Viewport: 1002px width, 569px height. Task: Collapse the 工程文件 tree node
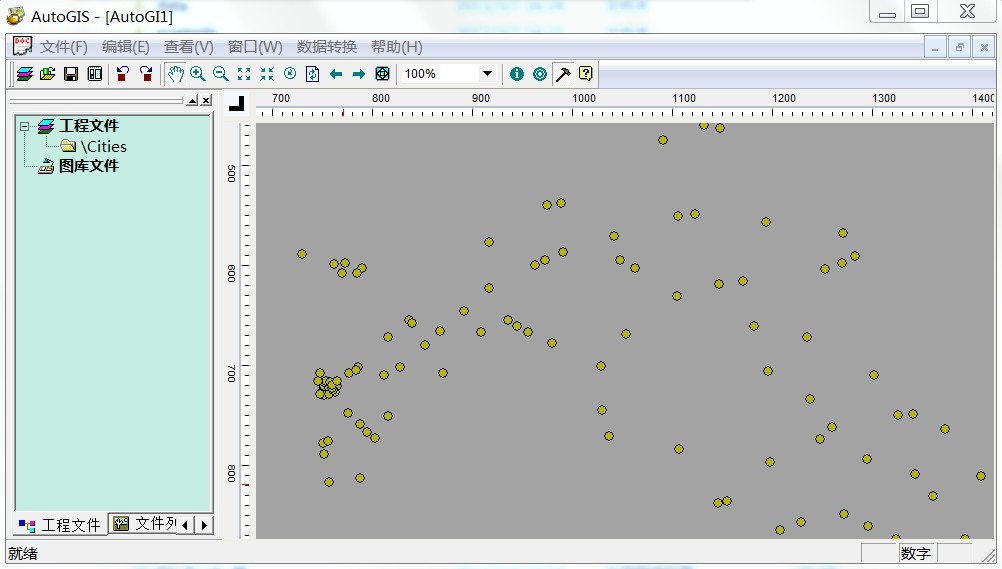[25, 126]
